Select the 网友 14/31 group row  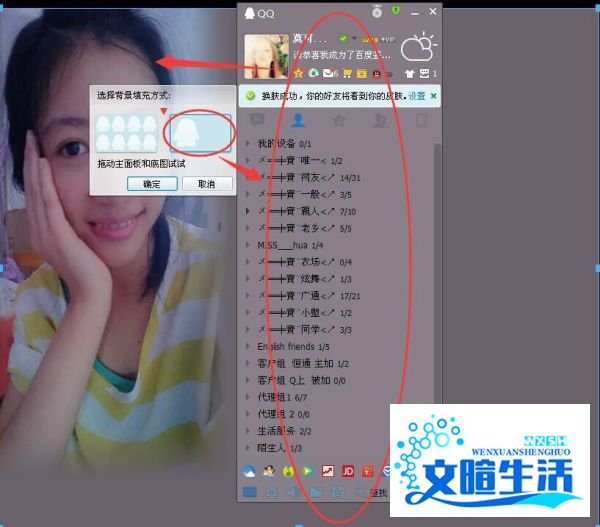[x=339, y=177]
